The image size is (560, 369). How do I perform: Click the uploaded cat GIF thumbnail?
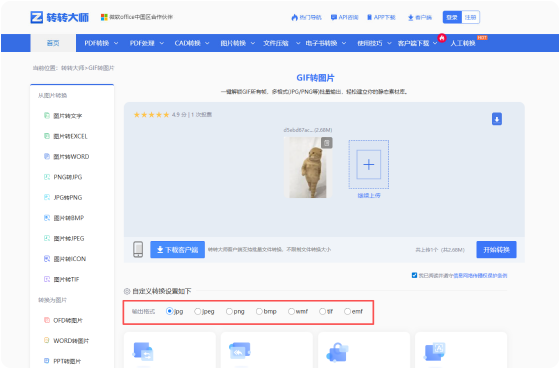pyautogui.click(x=308, y=167)
